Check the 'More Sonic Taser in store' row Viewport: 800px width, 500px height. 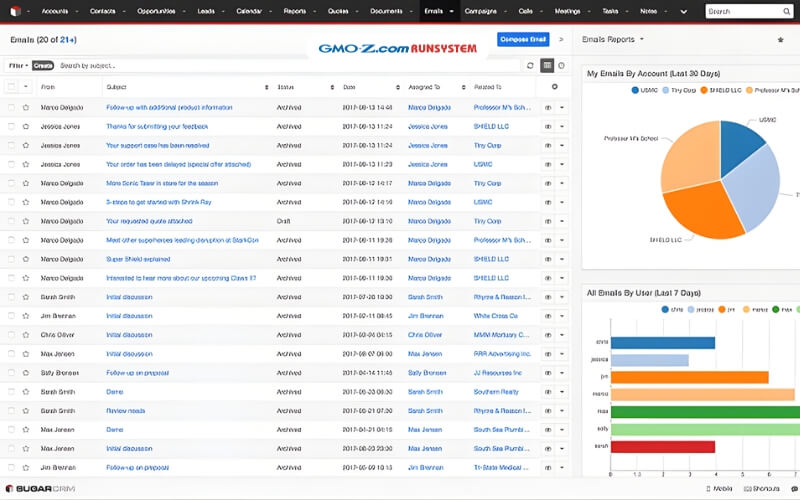tap(11, 183)
